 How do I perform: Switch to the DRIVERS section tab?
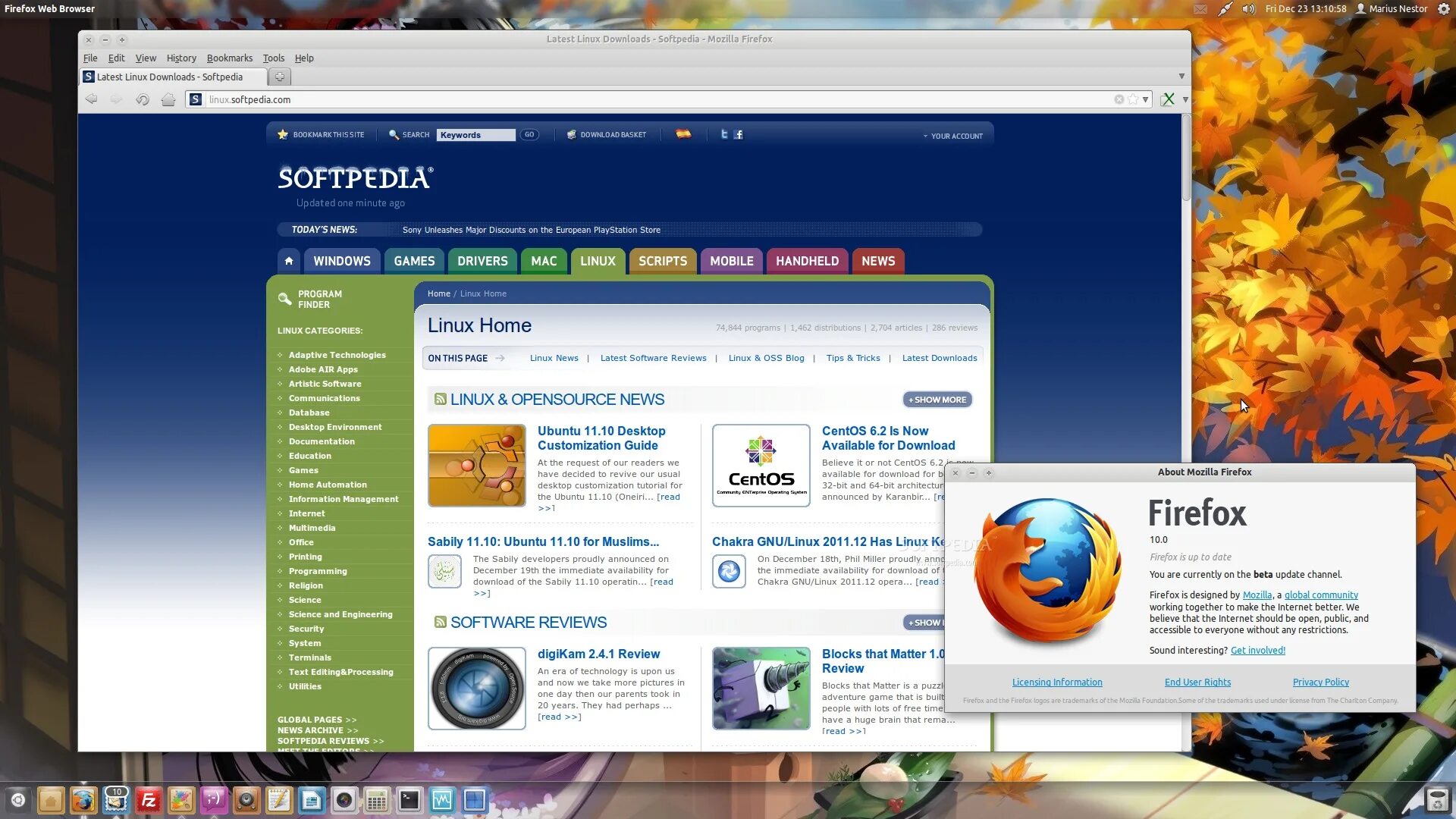point(482,261)
